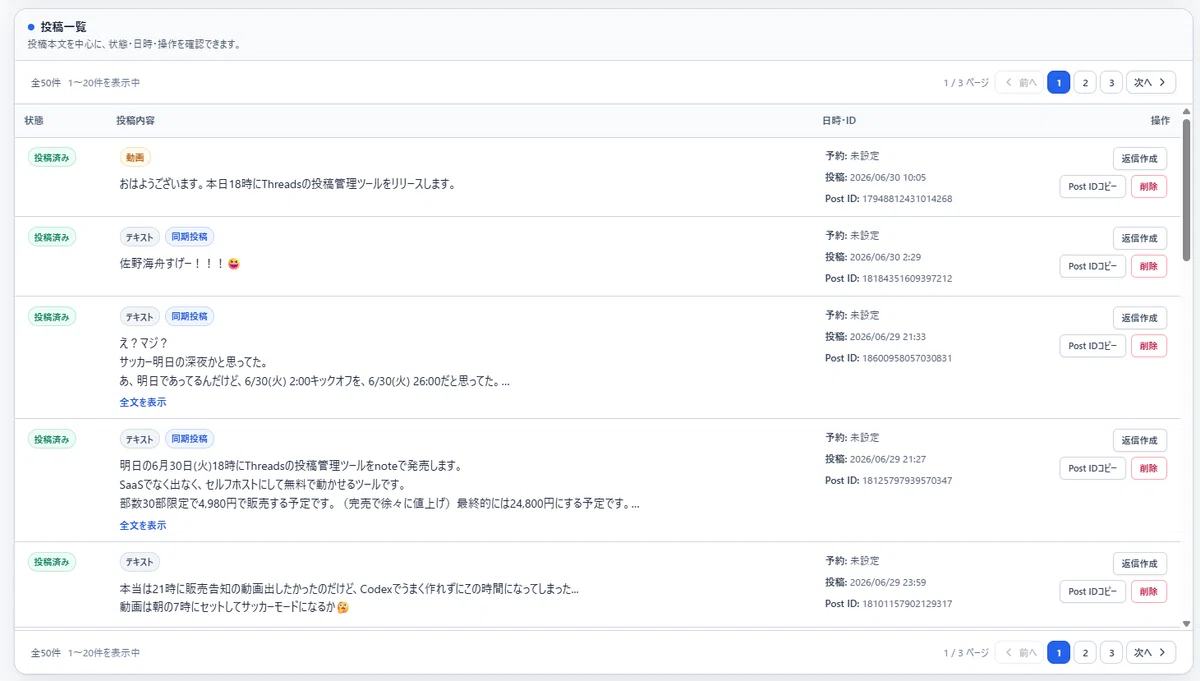
Task: Click 返信作成 for the note発売 post
Action: tap(1139, 440)
